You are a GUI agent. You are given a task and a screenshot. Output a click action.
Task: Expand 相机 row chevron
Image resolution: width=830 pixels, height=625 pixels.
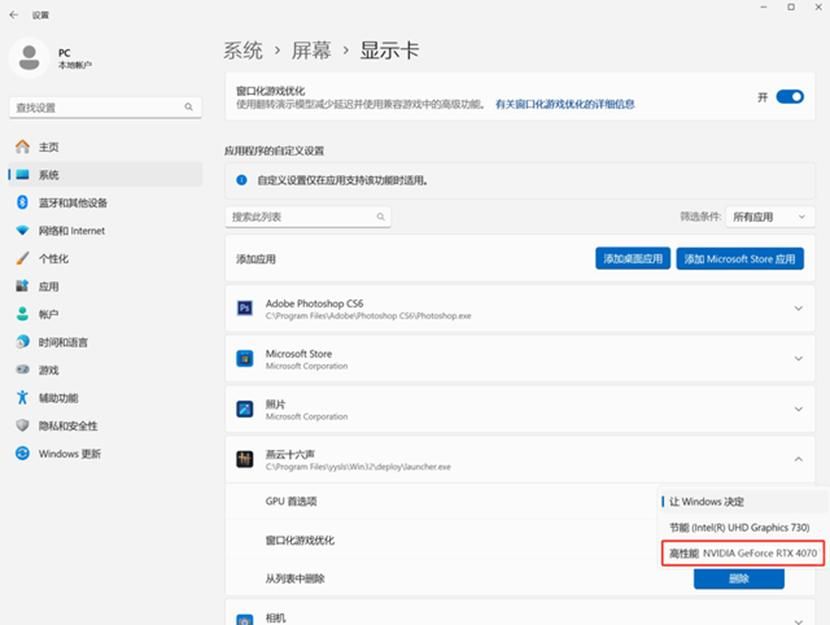798,620
